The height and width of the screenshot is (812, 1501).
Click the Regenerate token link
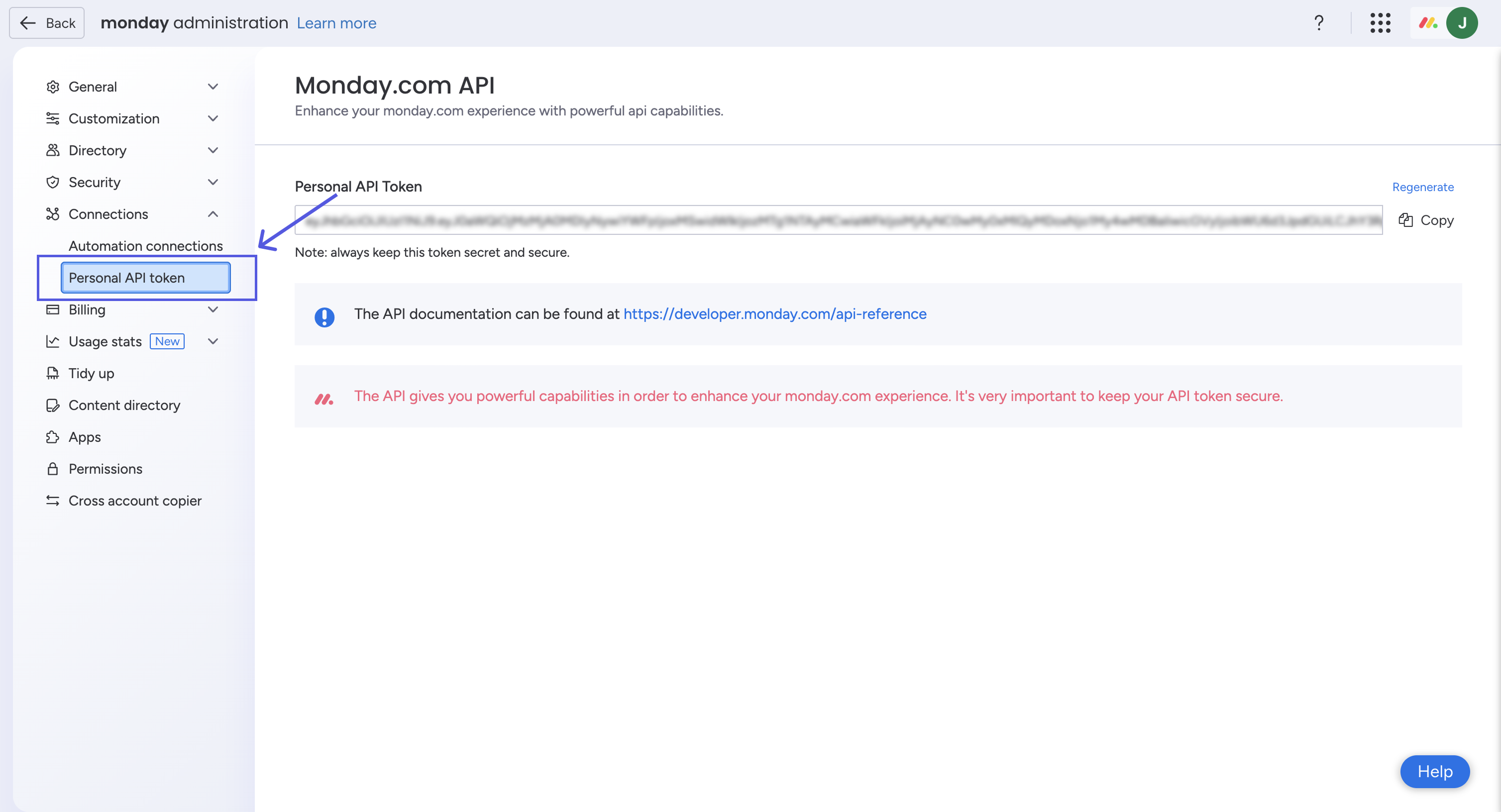(x=1422, y=187)
